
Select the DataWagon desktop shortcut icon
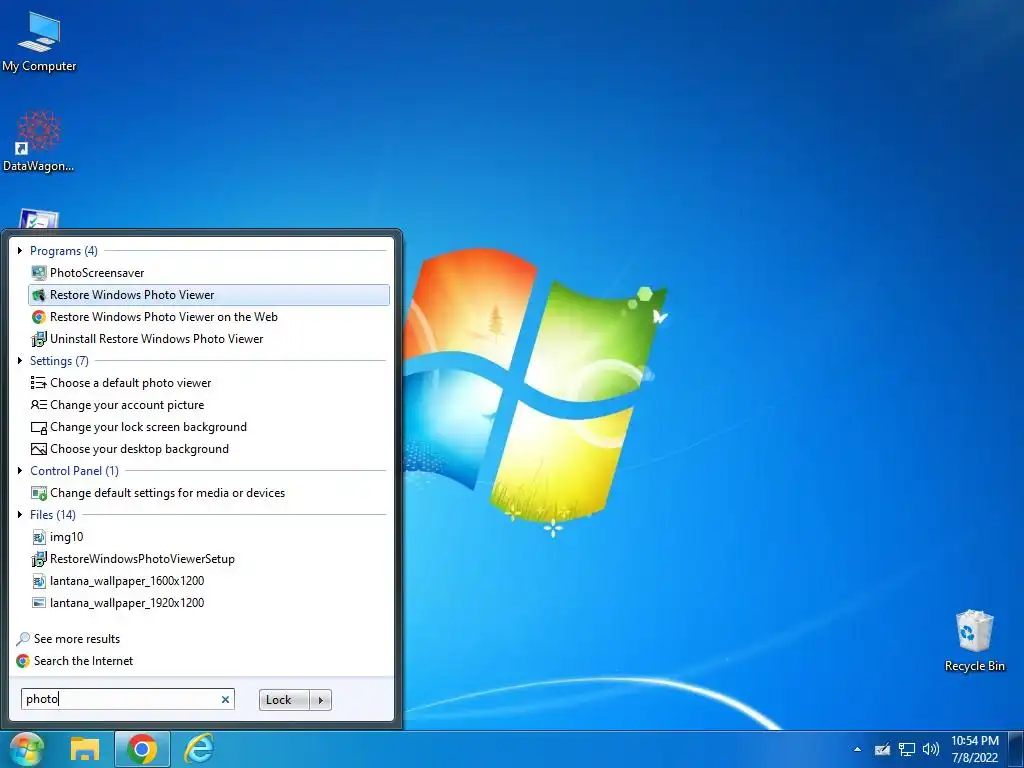(39, 133)
